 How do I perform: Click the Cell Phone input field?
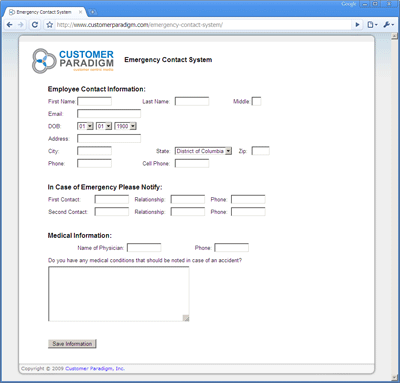point(192,163)
